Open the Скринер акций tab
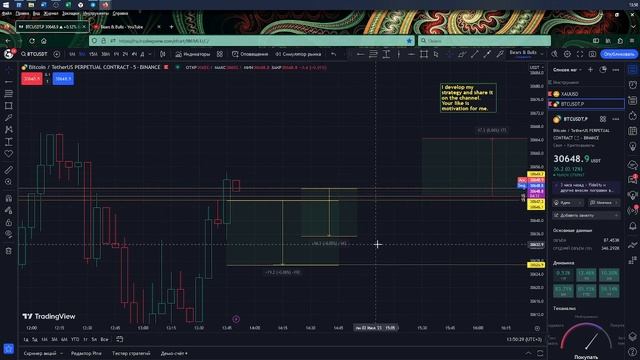The image size is (640, 360). (x=40, y=353)
